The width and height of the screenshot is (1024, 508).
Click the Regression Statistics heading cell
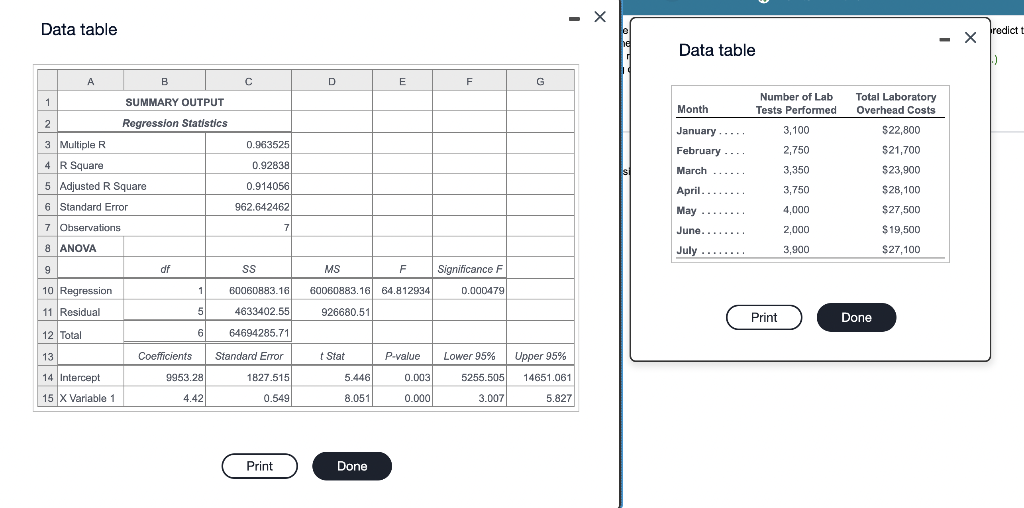point(174,123)
